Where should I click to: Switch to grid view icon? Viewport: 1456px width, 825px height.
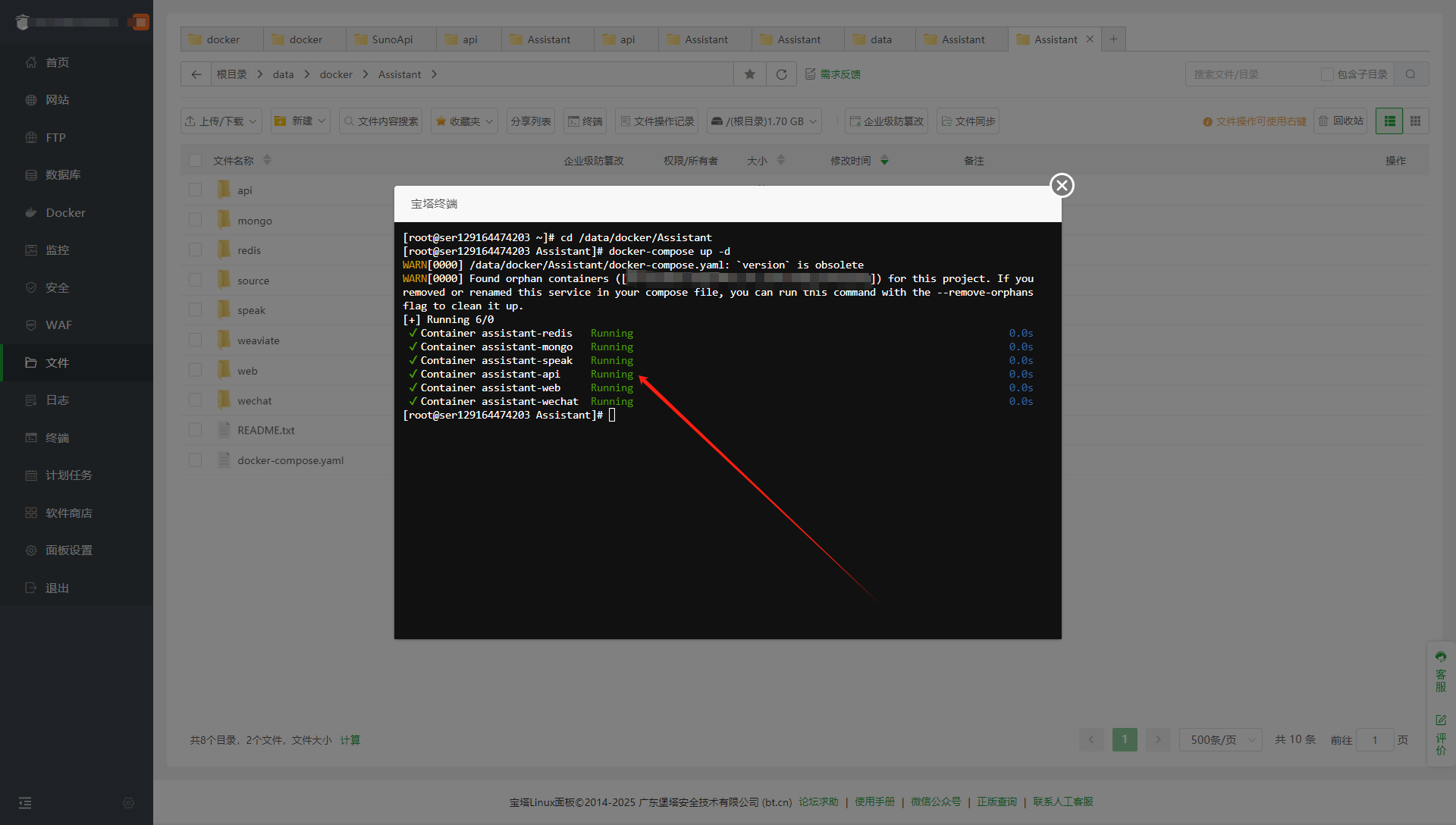(x=1415, y=121)
